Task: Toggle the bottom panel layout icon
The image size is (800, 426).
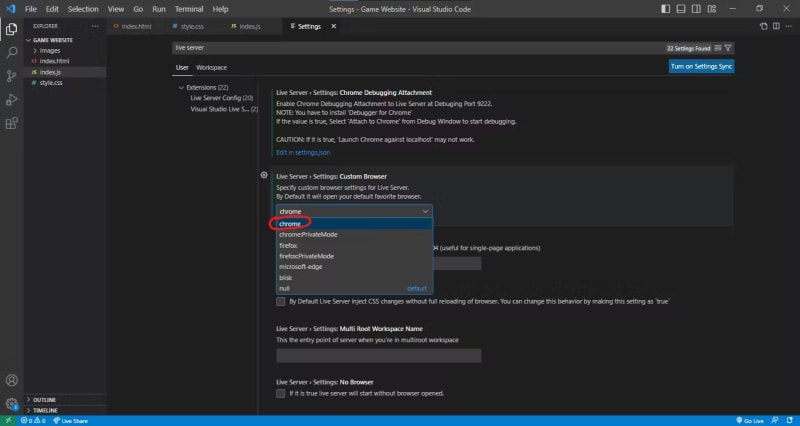Action: pos(681,9)
